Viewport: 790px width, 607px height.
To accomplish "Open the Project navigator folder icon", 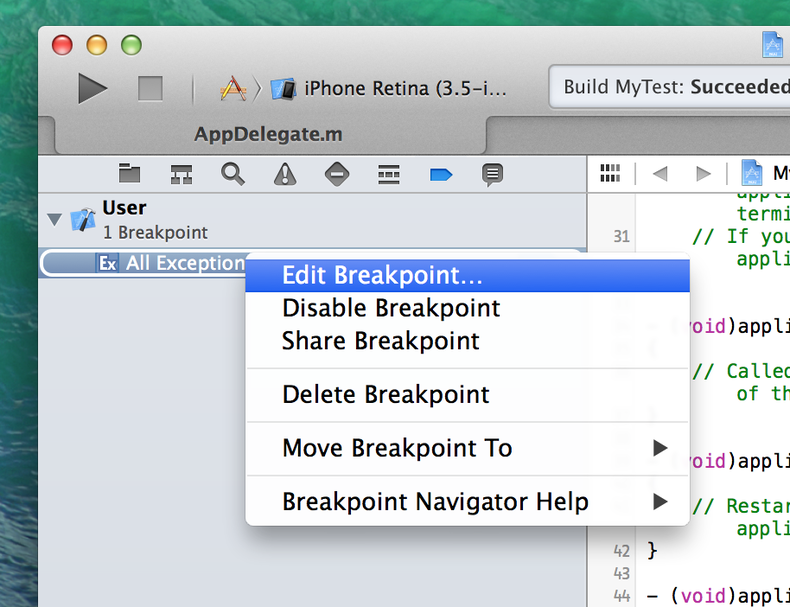I will pyautogui.click(x=129, y=174).
